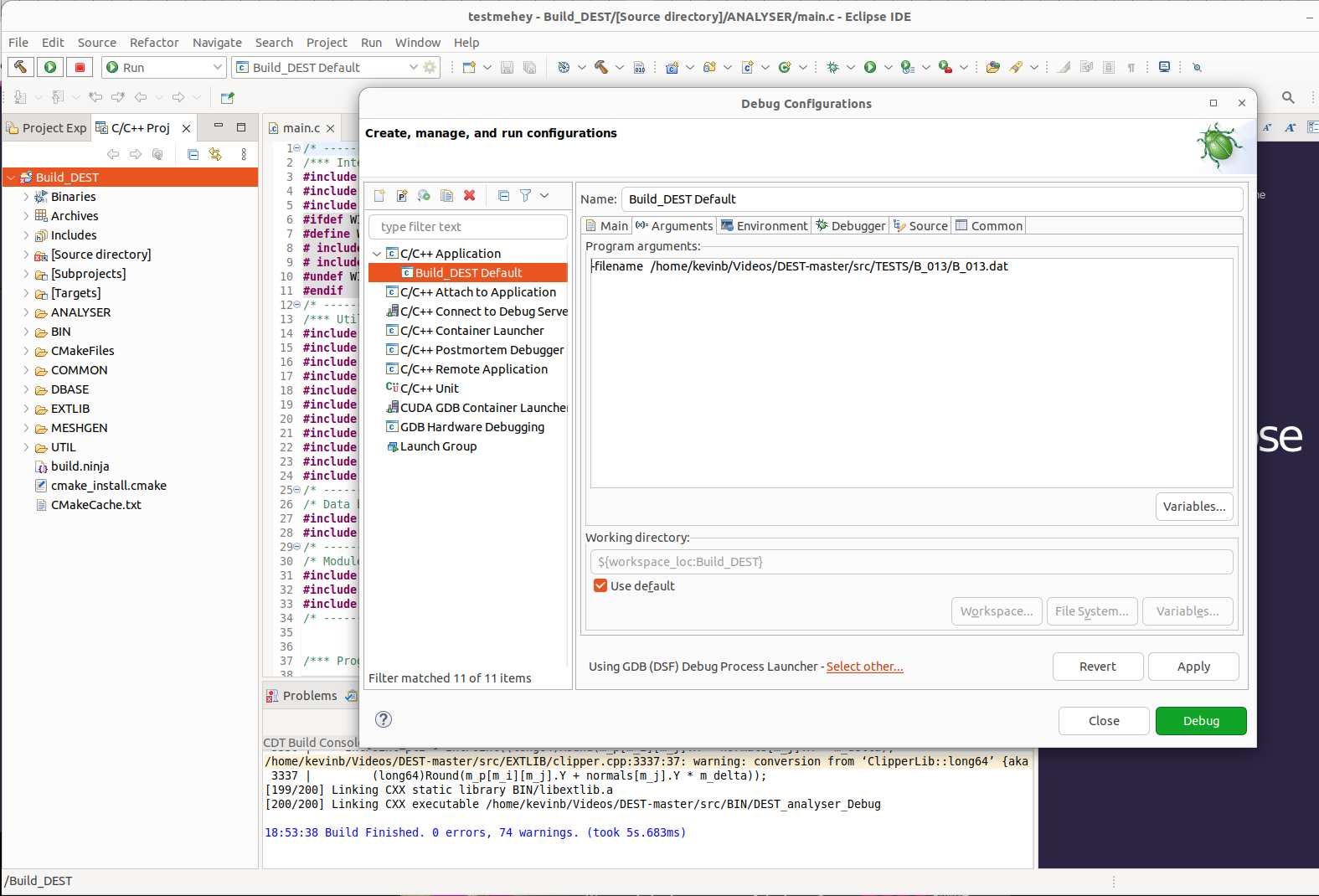This screenshot has height=896, width=1319.
Task: Click the help question mark icon
Action: tap(384, 719)
